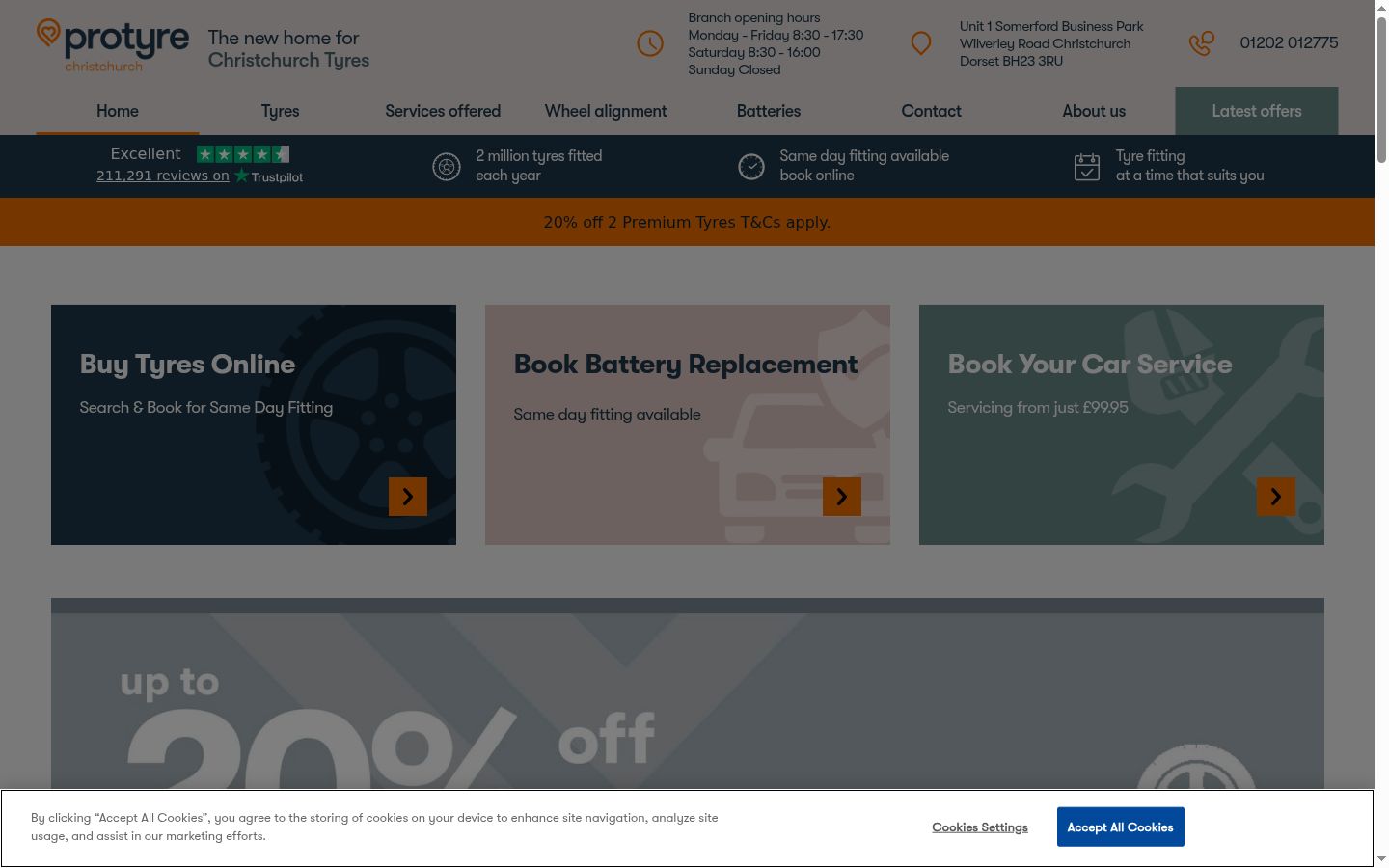Screen dimensions: 1389x868
Task: Open Cookies Settings
Action: pyautogui.click(x=980, y=827)
